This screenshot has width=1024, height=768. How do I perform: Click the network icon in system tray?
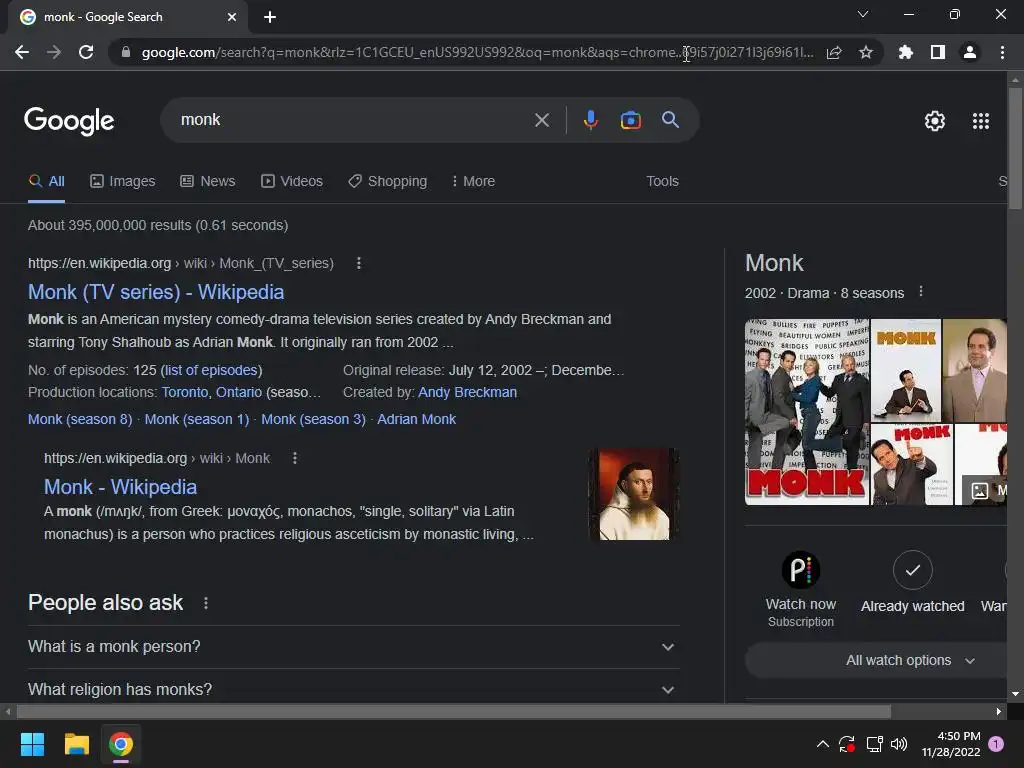tap(874, 744)
